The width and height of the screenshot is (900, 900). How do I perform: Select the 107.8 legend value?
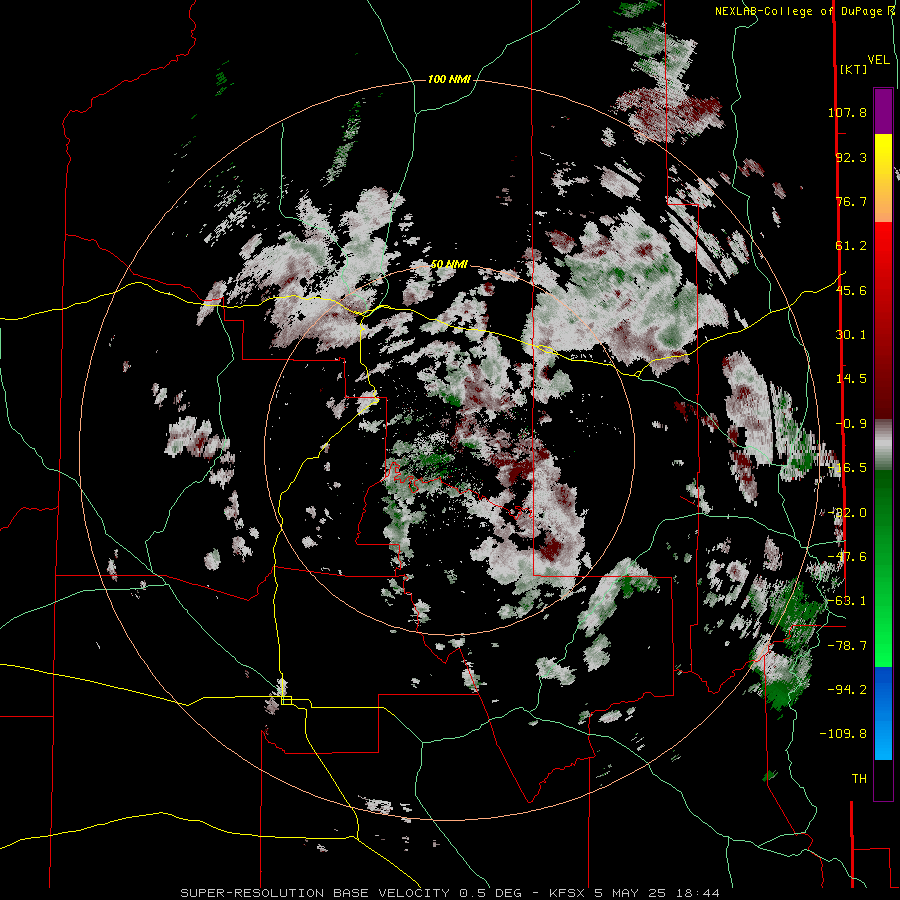tap(847, 112)
